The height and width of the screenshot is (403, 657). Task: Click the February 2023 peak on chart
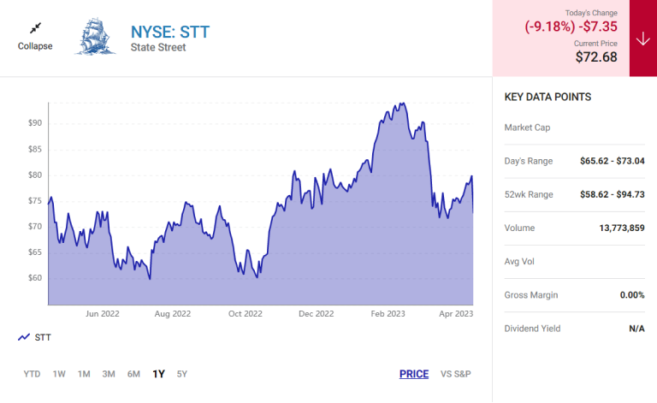[400, 103]
